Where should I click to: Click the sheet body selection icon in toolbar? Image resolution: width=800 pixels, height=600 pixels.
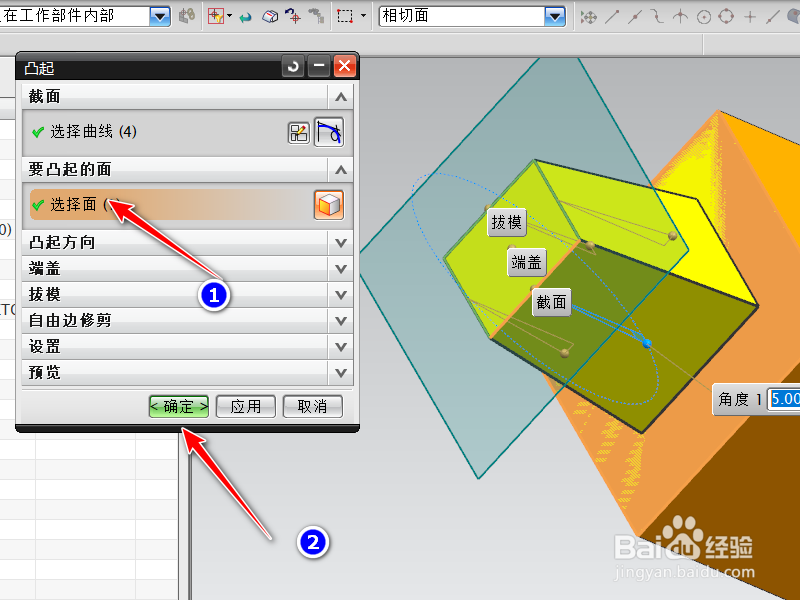tap(270, 17)
